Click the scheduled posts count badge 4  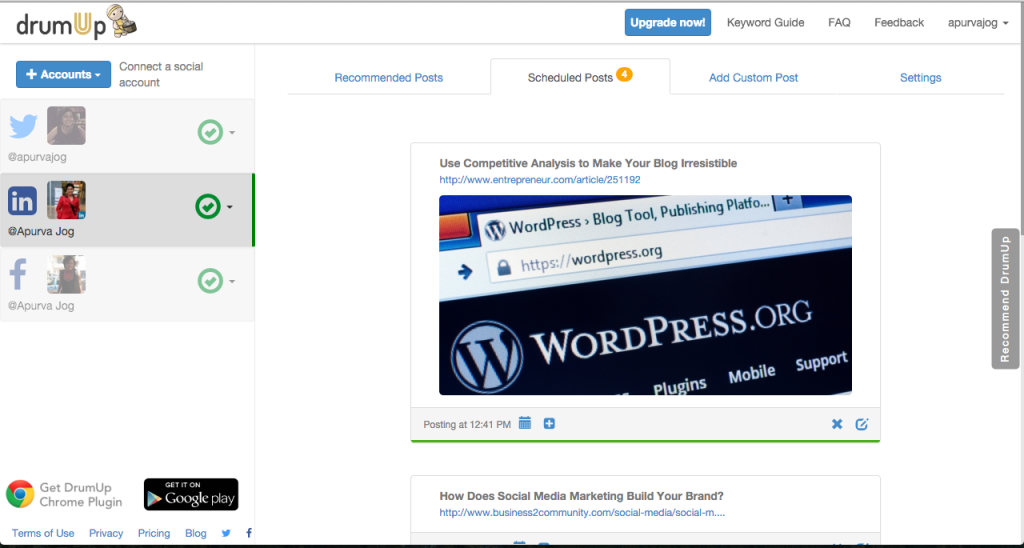624,74
